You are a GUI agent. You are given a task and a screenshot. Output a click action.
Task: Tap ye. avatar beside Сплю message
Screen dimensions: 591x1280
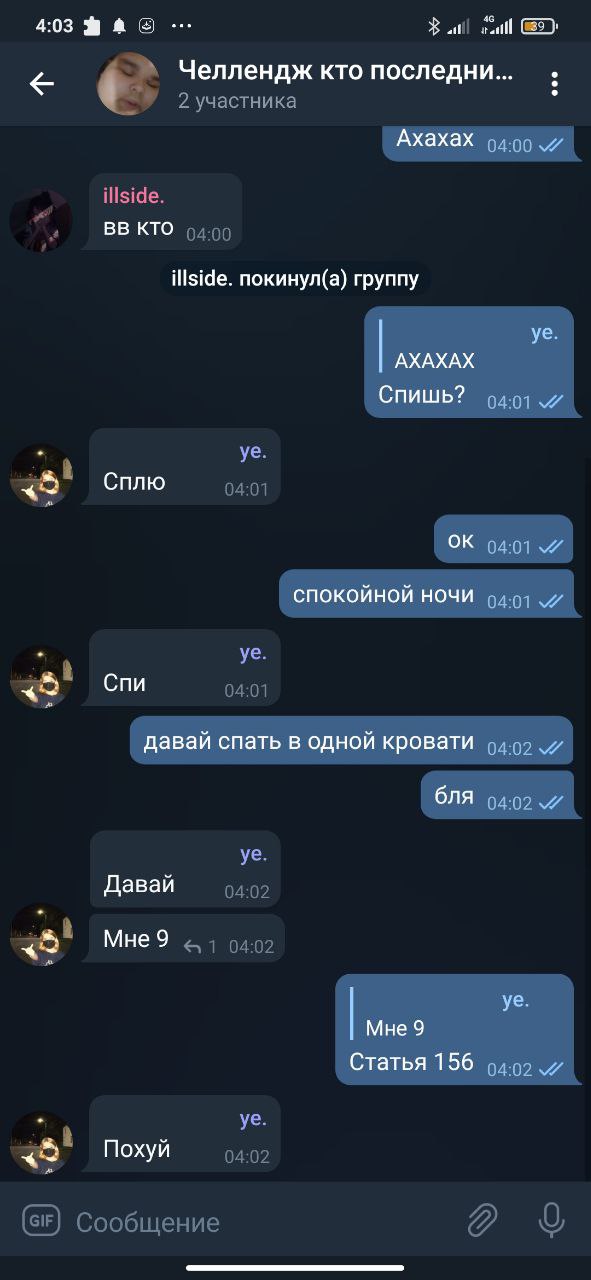(x=41, y=475)
